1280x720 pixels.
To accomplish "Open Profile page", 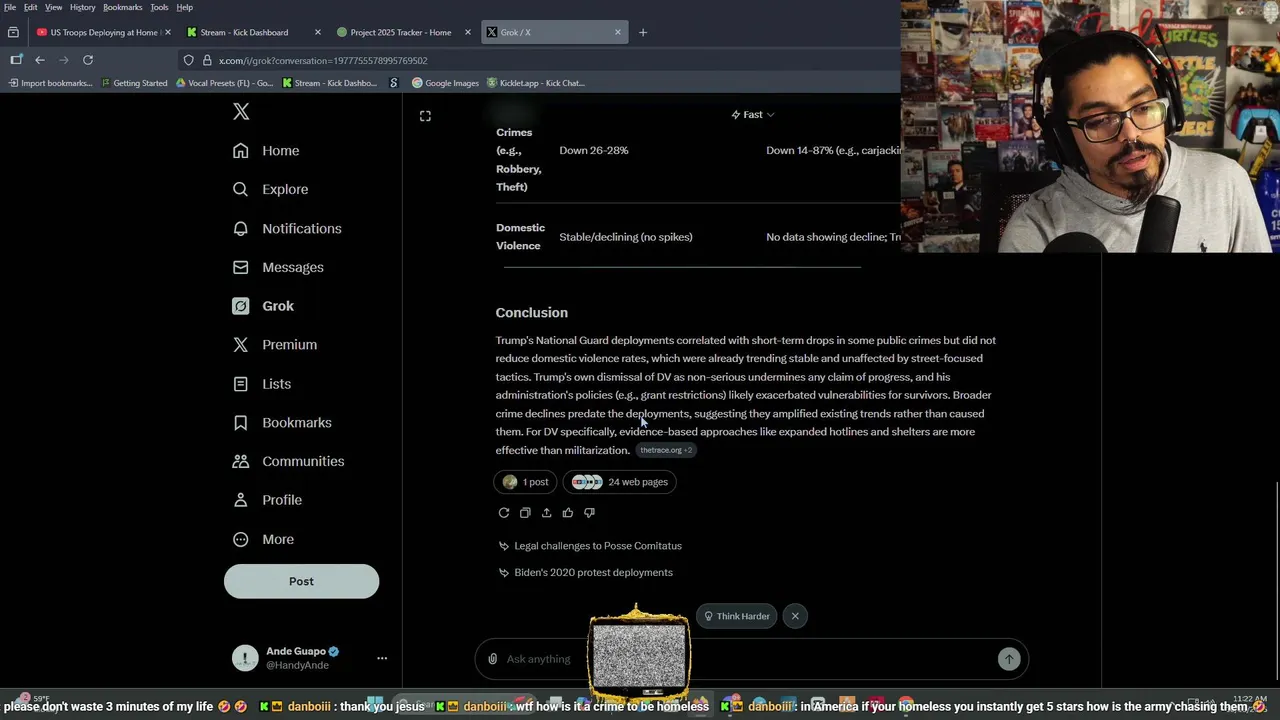I will pyautogui.click(x=267, y=500).
